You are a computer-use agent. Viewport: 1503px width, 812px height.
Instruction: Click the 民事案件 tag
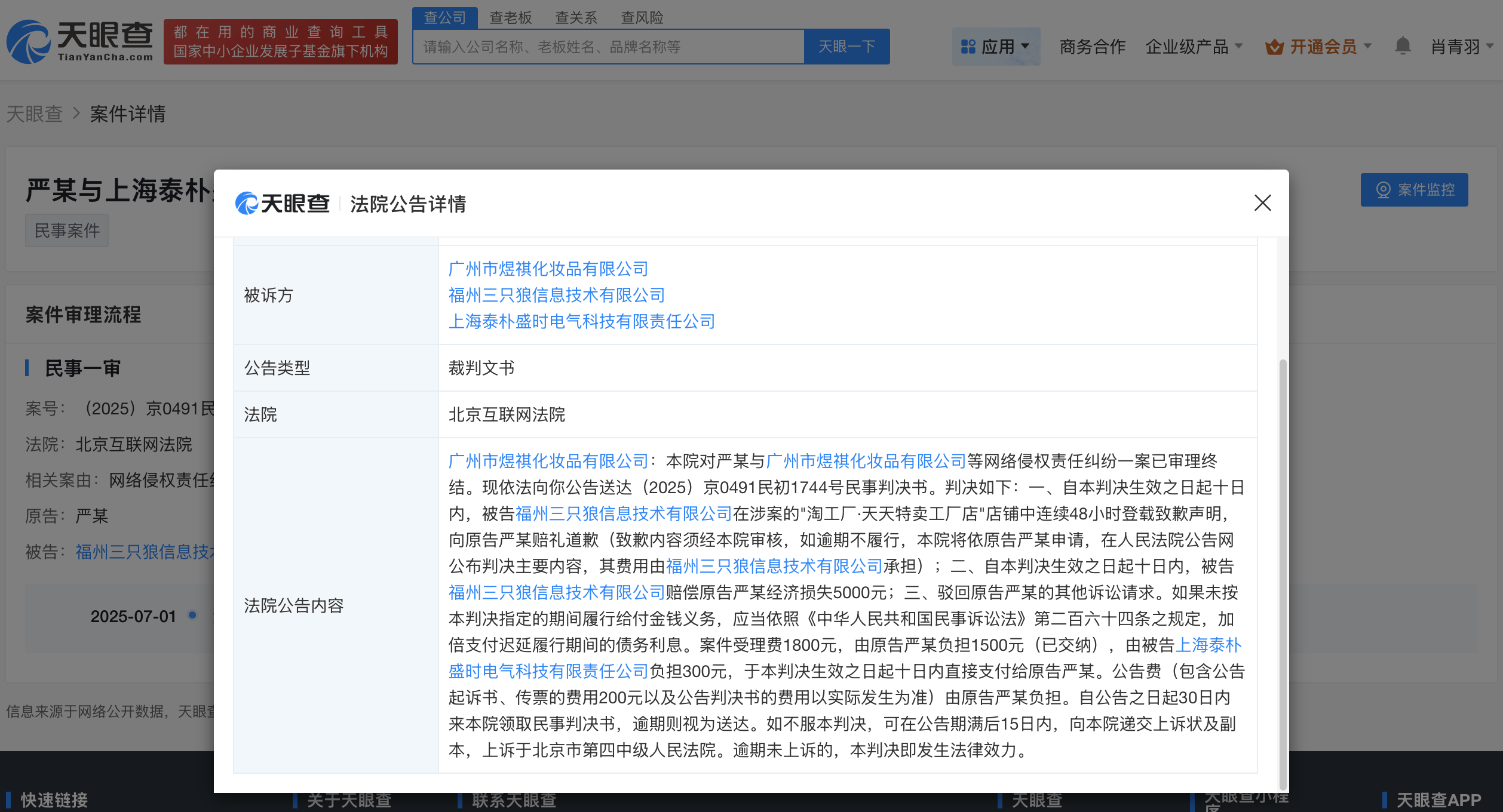[67, 230]
